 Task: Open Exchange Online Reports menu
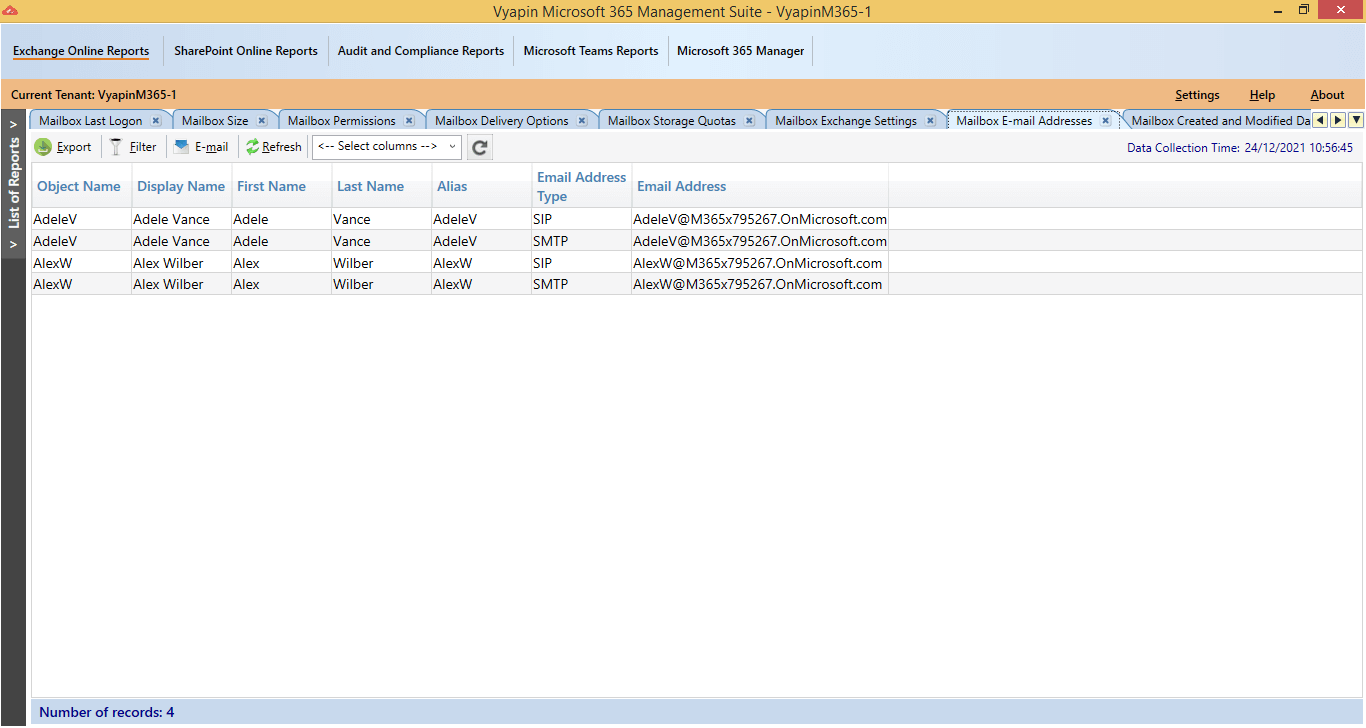pos(81,51)
